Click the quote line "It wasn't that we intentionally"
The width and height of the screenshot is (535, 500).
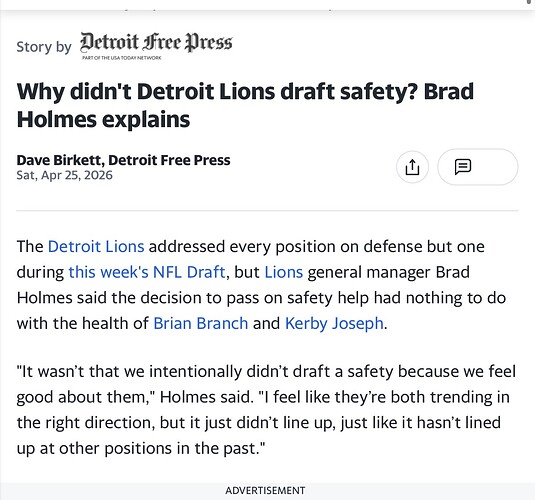[266, 371]
